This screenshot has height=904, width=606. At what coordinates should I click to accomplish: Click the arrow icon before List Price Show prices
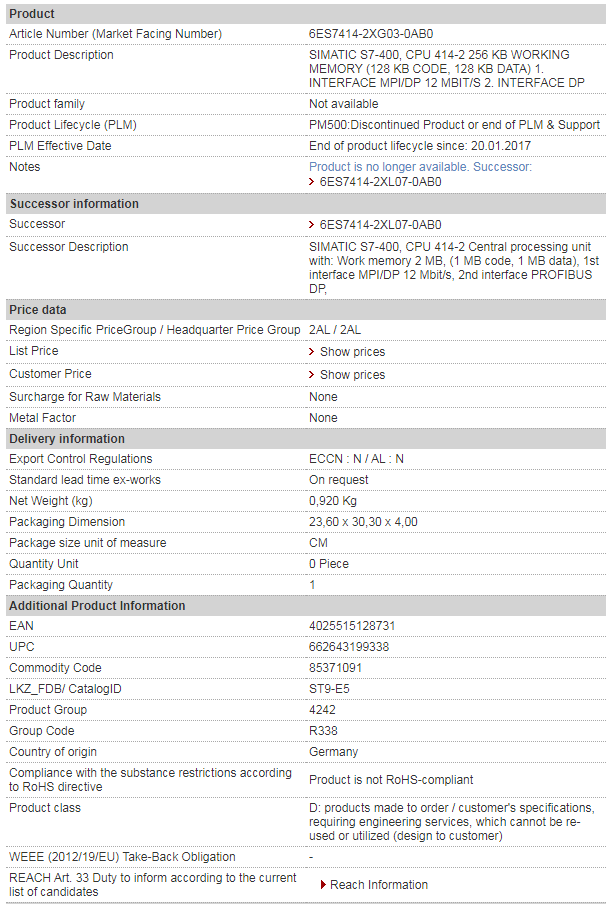coord(313,352)
